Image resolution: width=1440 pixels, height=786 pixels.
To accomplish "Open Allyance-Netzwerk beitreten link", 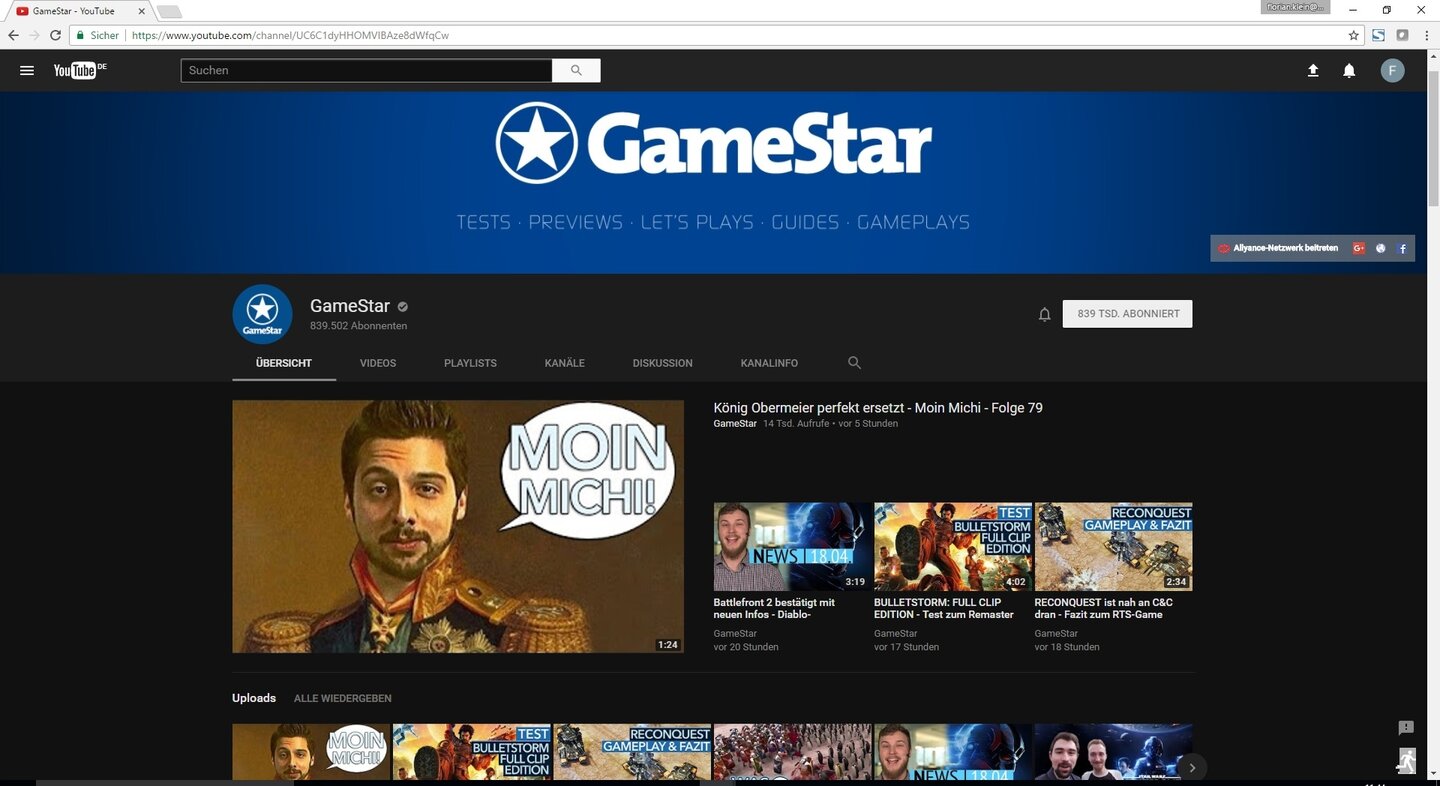I will (1284, 248).
